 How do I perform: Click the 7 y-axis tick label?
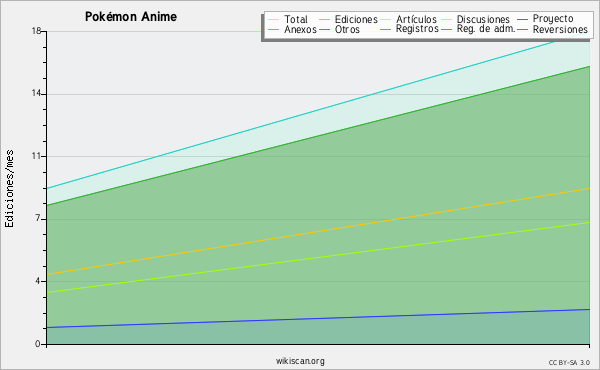pyautogui.click(x=38, y=218)
